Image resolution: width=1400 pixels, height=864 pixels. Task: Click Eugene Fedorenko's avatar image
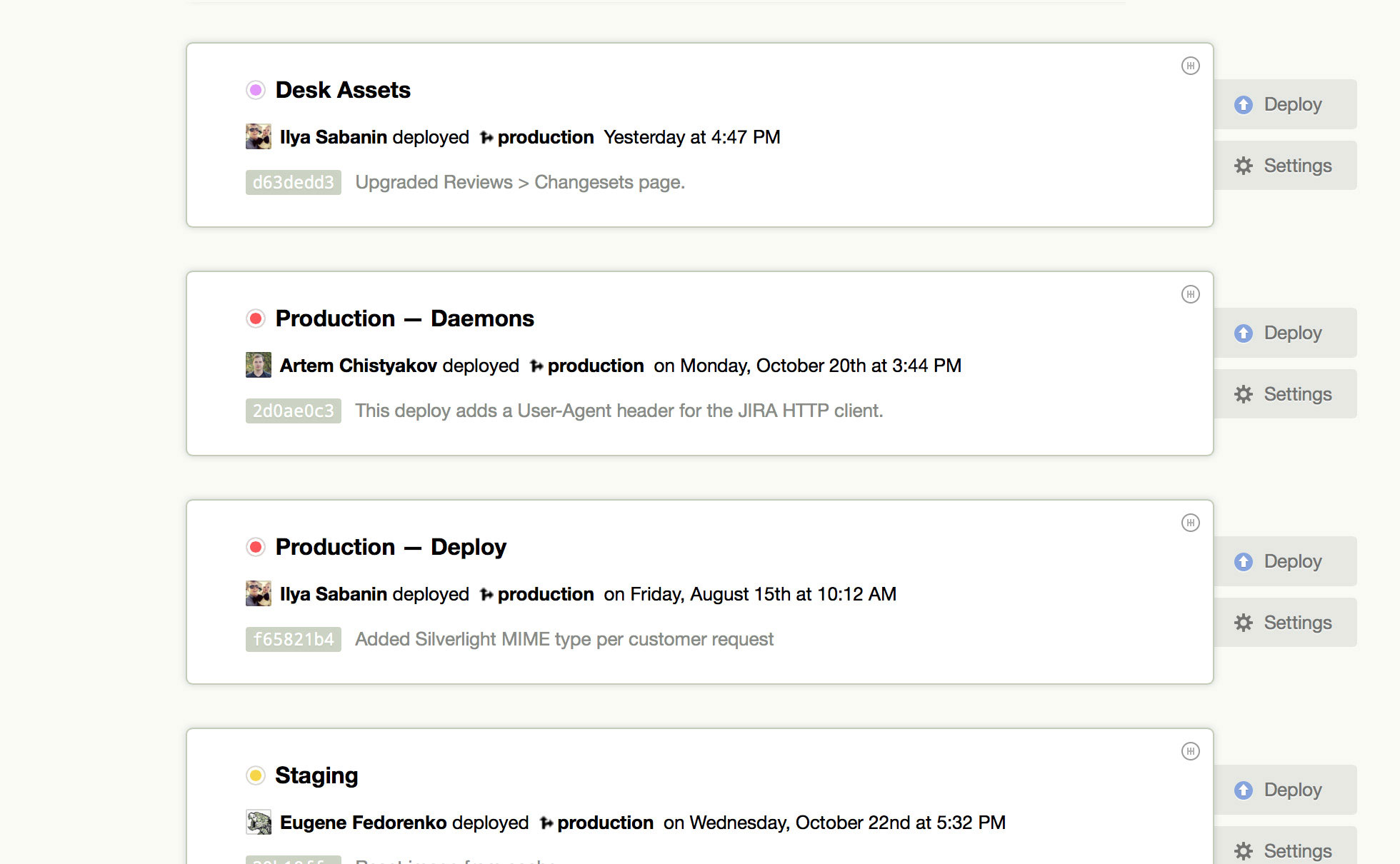point(259,822)
